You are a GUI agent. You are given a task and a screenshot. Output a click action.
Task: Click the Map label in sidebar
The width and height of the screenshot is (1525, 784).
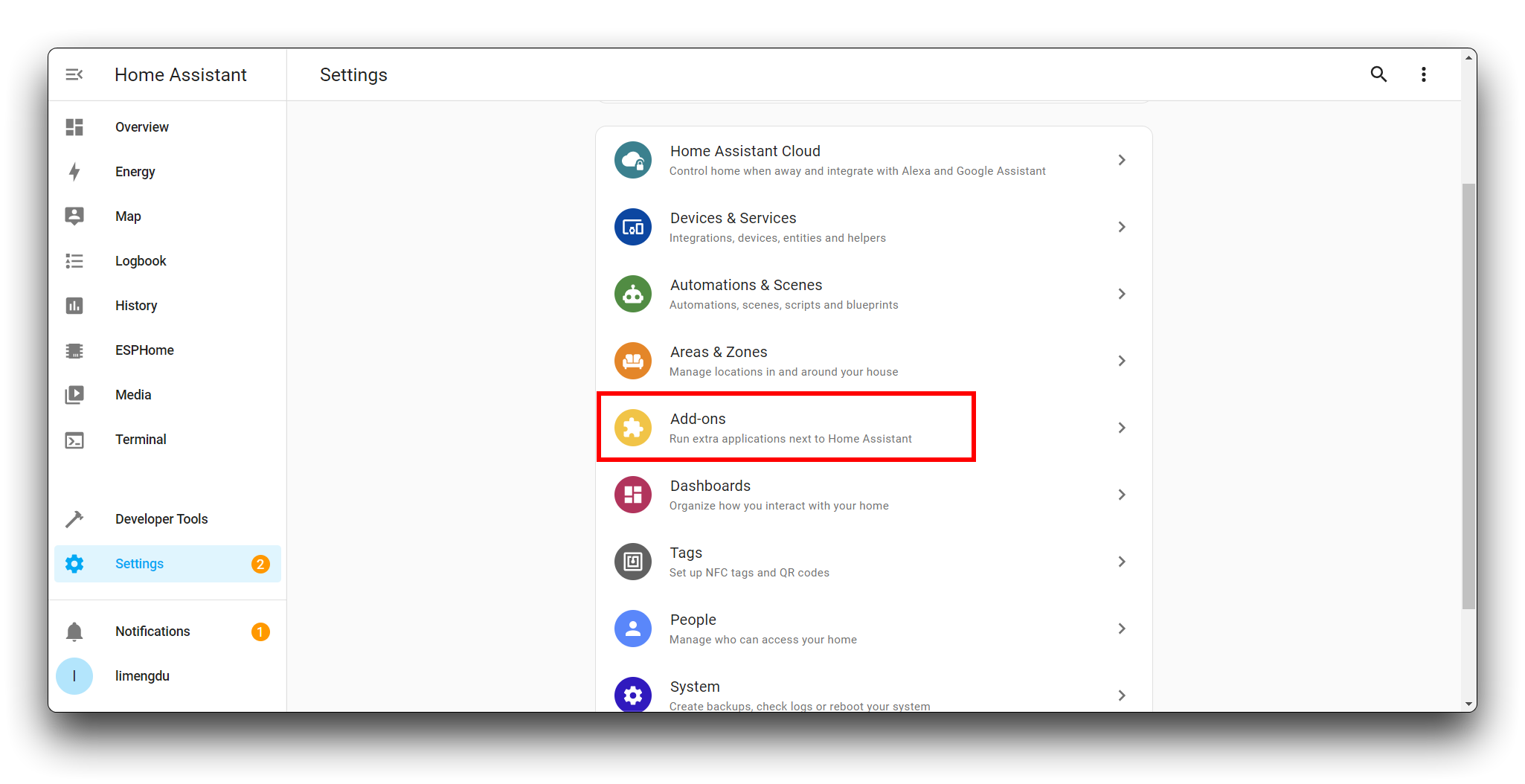pos(128,216)
